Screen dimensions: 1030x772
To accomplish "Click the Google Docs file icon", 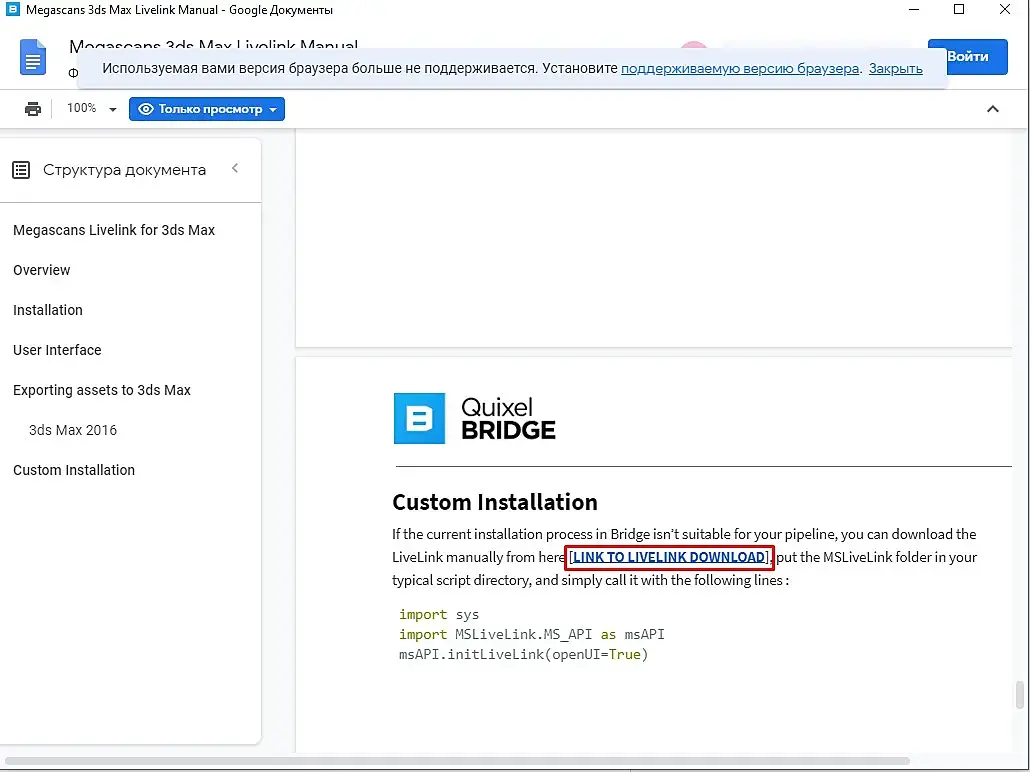I will pos(33,57).
